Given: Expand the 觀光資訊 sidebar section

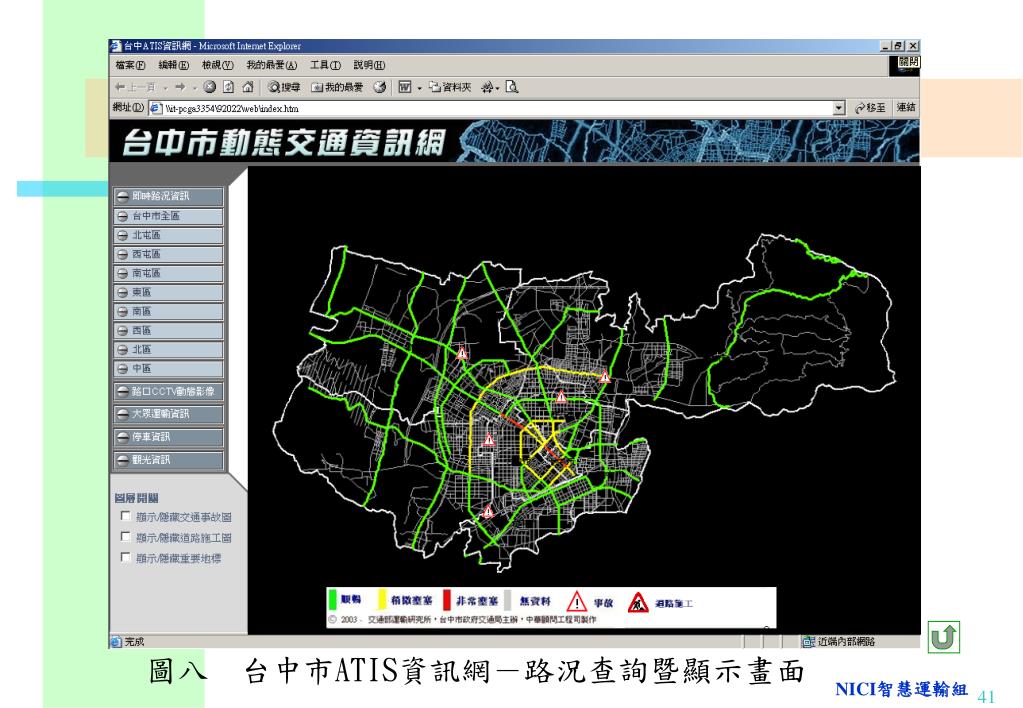Looking at the screenshot, I should 168,459.
